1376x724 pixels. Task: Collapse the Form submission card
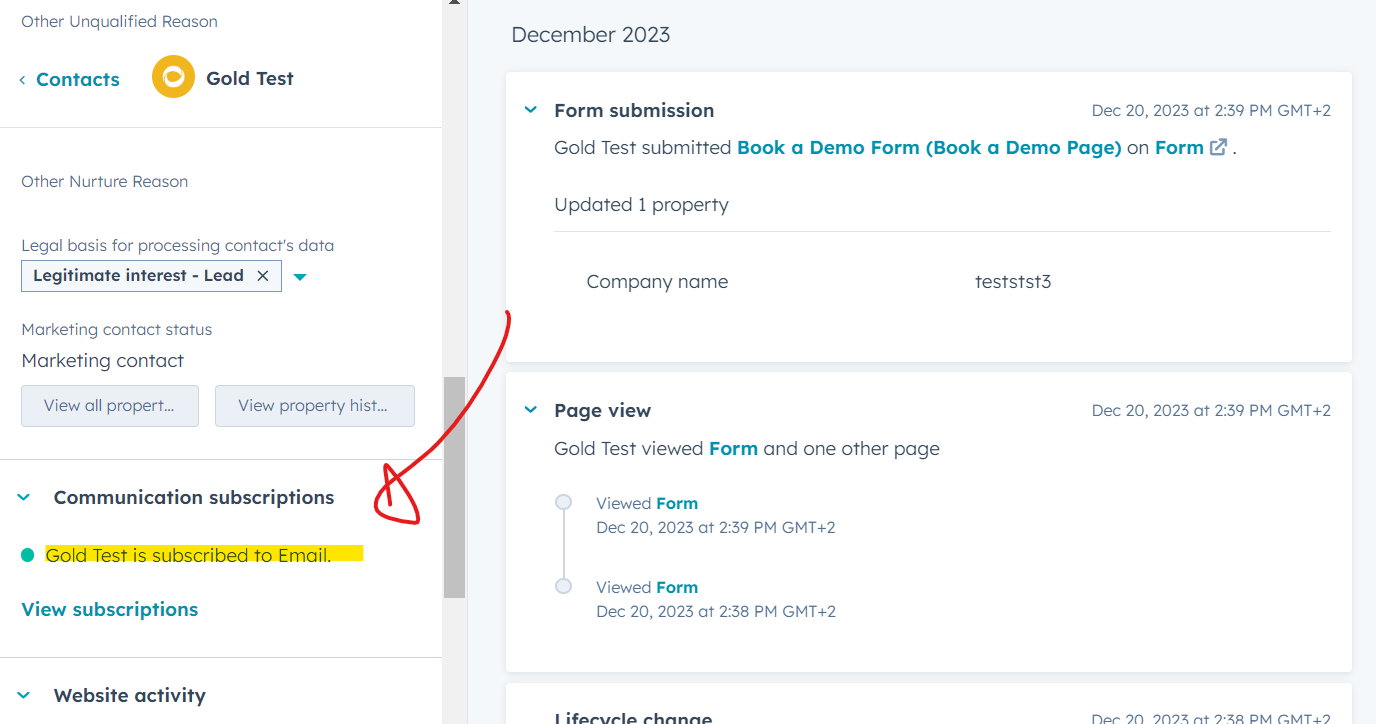click(531, 110)
